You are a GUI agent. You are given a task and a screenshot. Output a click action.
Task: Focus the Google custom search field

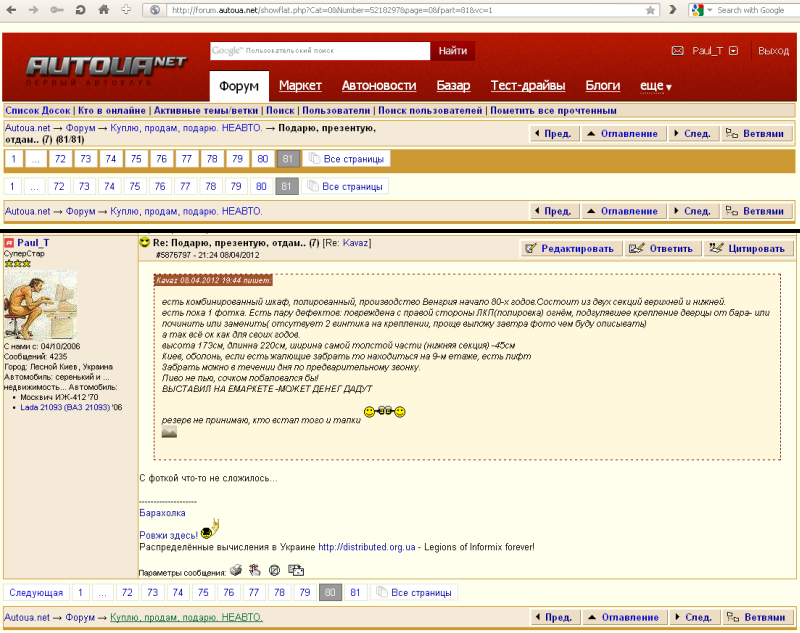320,51
